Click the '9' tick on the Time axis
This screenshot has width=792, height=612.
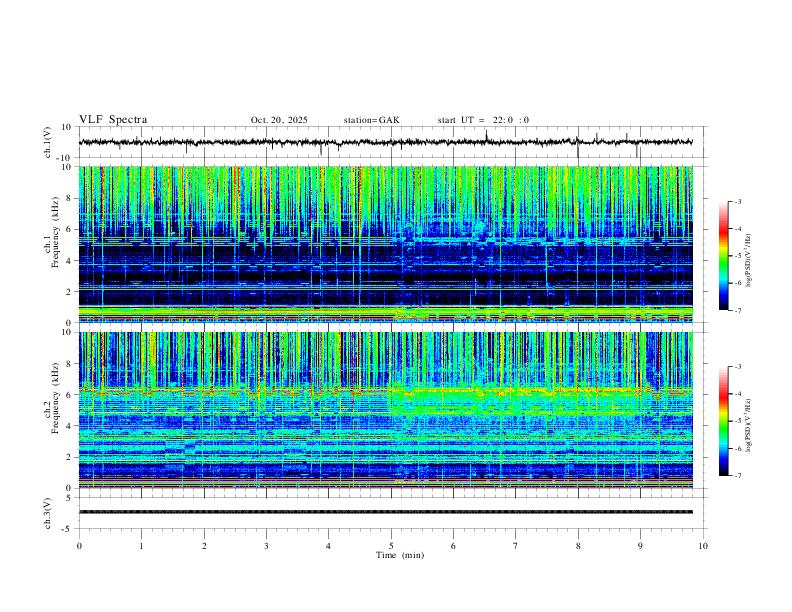tap(640, 546)
